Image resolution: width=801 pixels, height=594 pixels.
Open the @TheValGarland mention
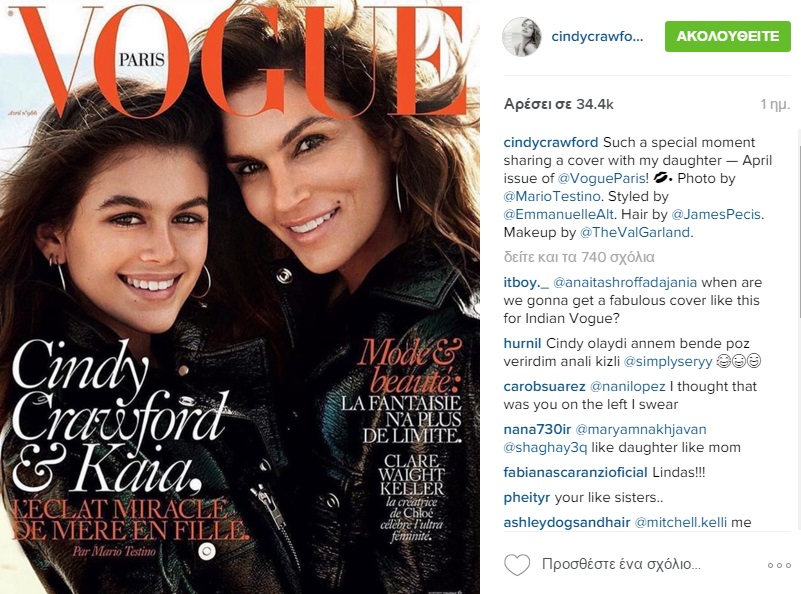click(x=634, y=232)
